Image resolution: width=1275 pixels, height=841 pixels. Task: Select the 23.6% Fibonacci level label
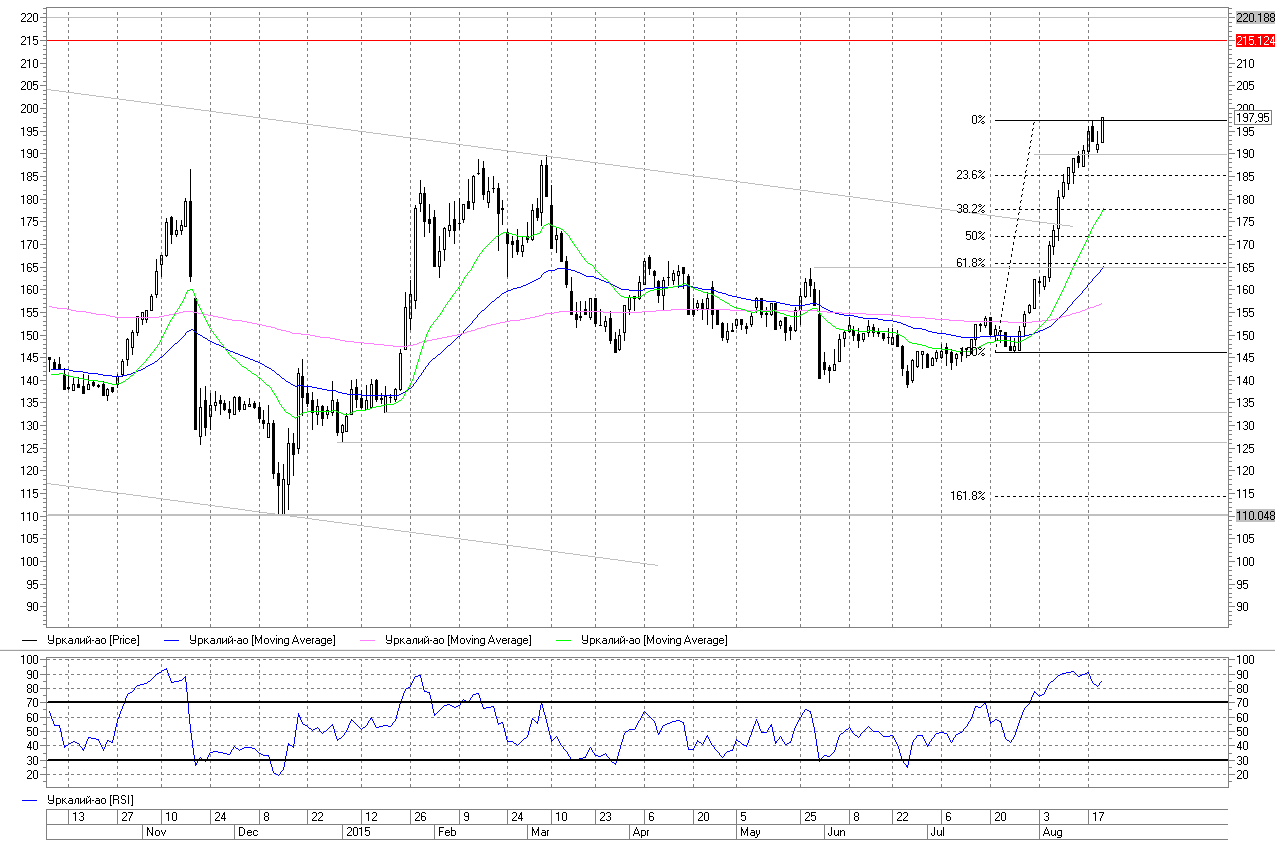tap(970, 175)
